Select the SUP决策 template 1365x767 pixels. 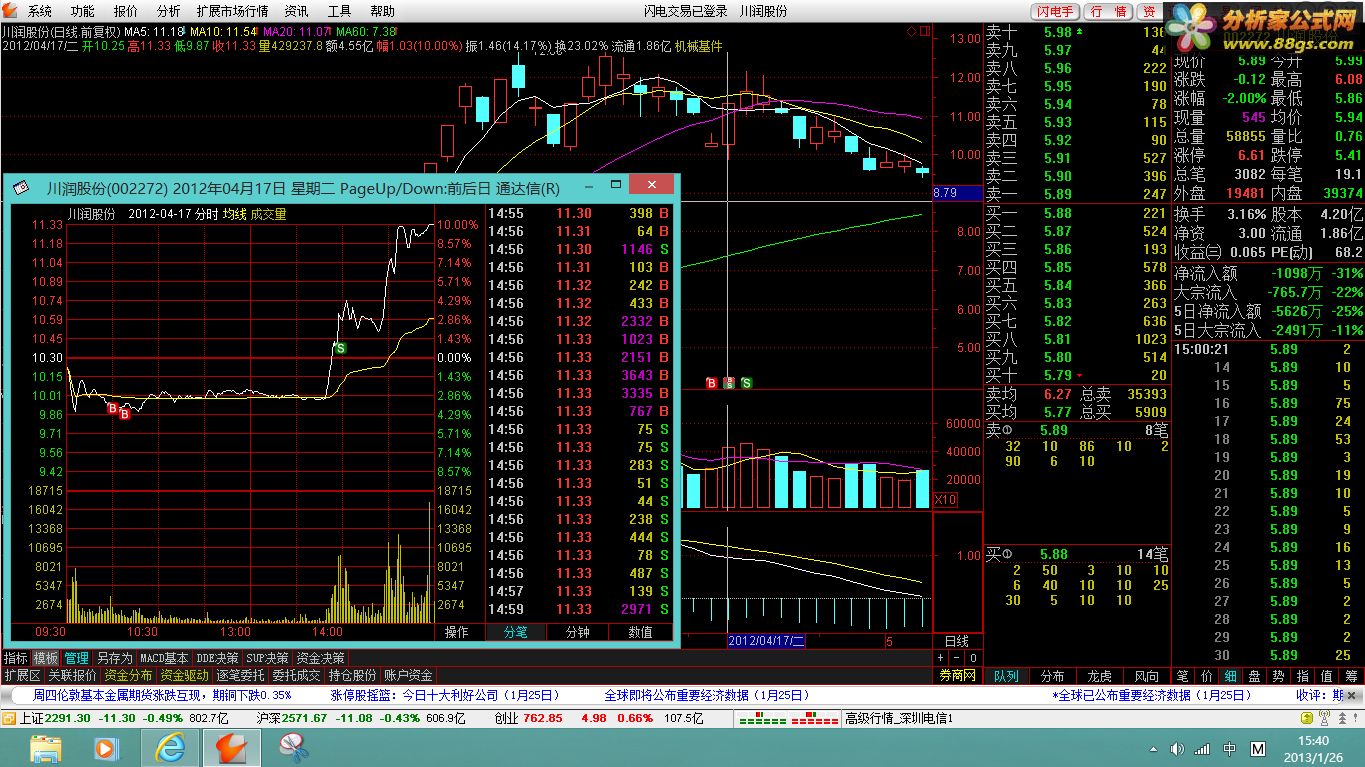[x=268, y=658]
